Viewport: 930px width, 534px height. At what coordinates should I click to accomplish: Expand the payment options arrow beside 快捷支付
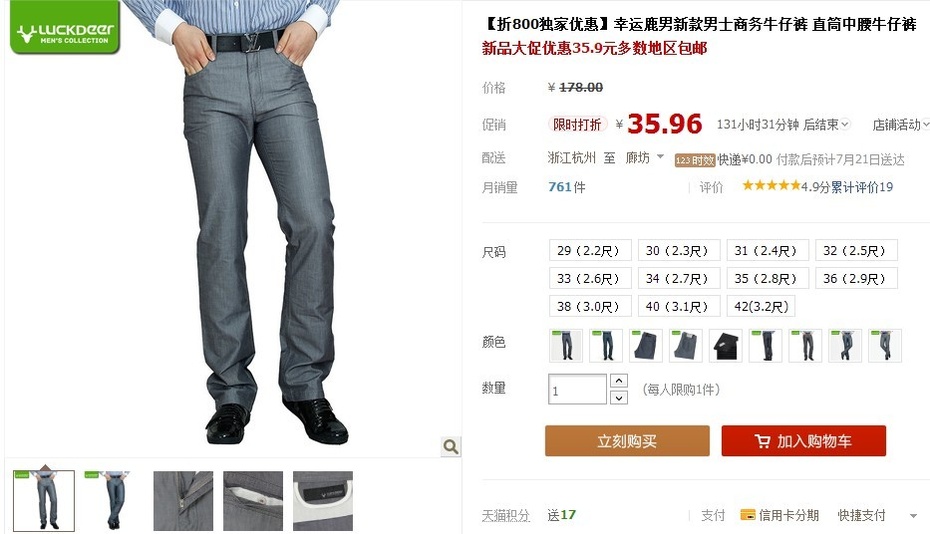(913, 516)
